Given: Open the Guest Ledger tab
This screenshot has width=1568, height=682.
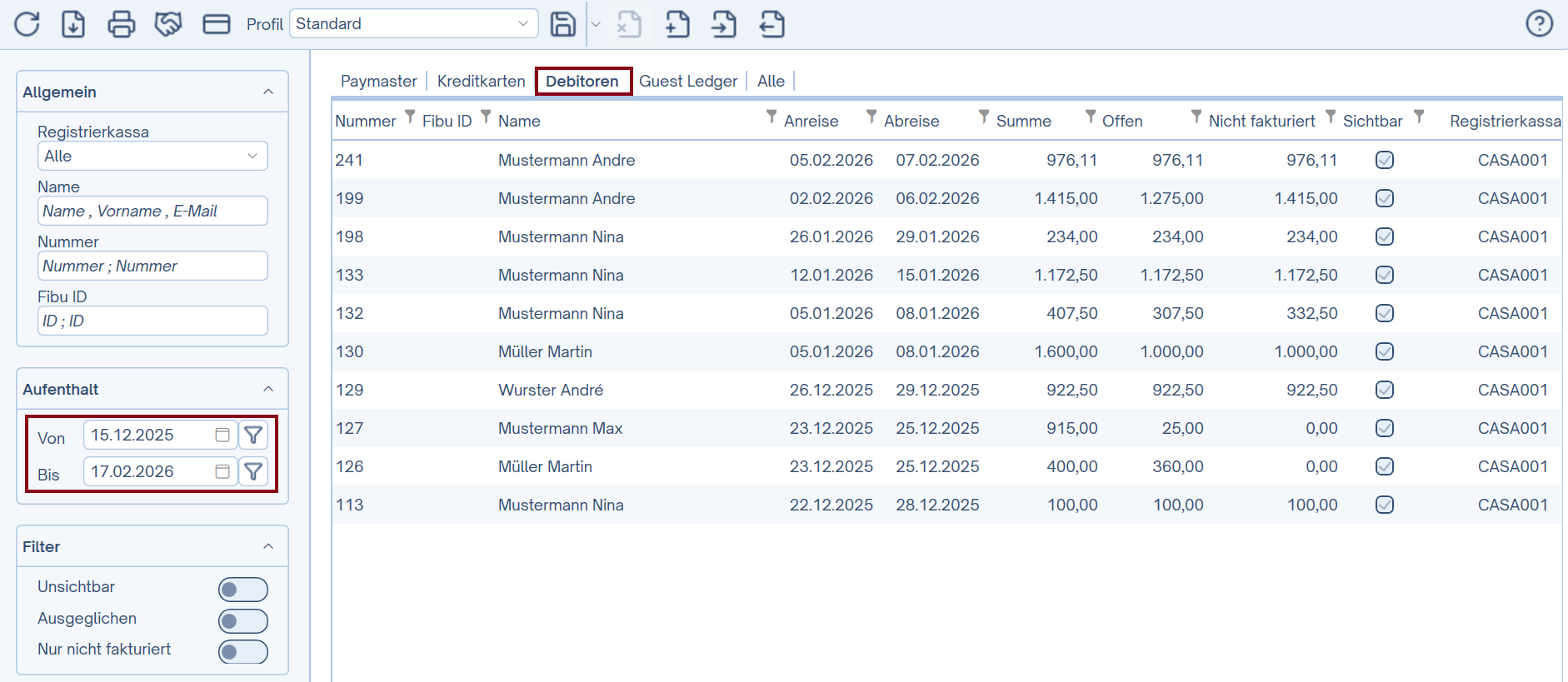Looking at the screenshot, I should pyautogui.click(x=688, y=81).
